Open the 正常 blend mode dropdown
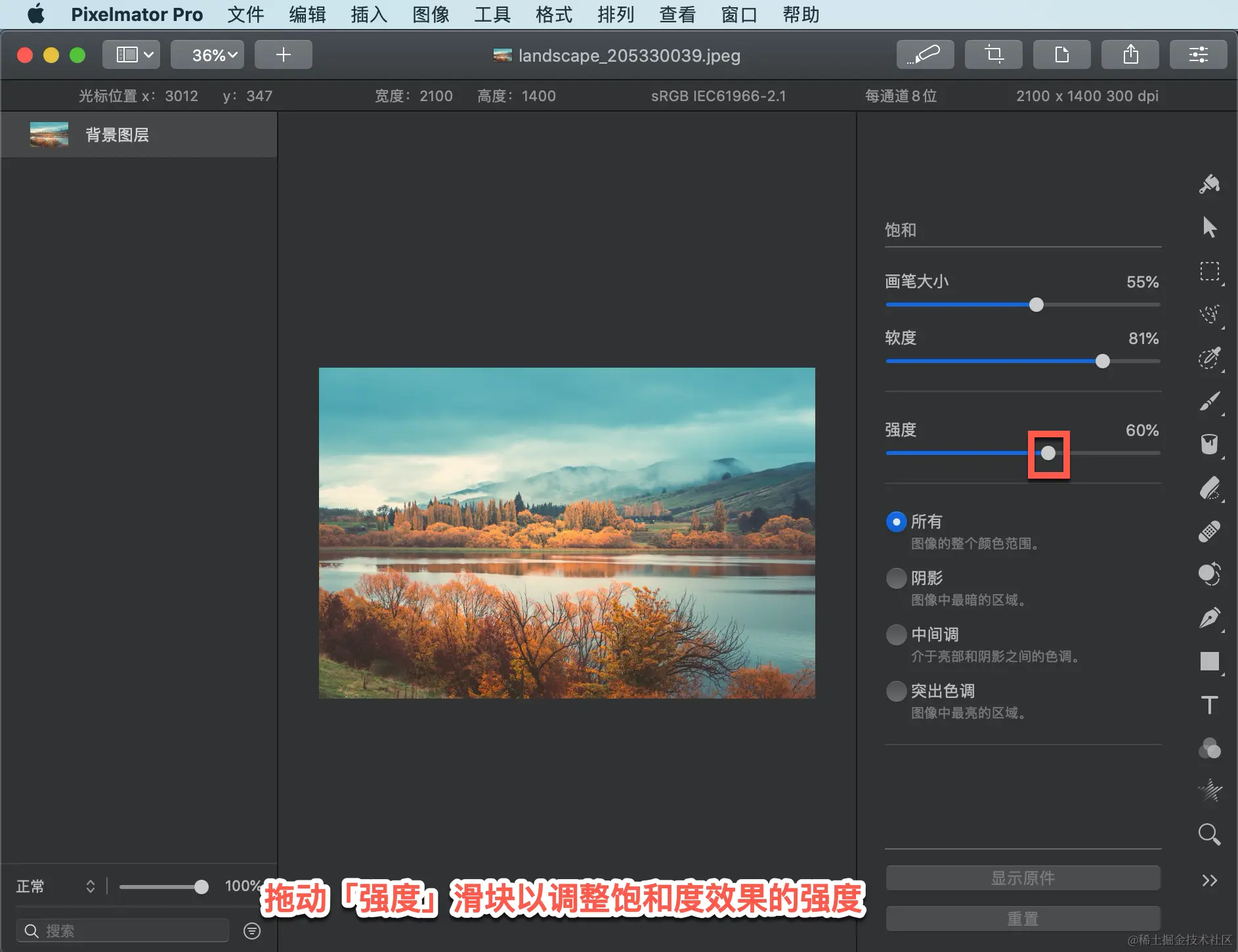The image size is (1238, 952). [56, 886]
